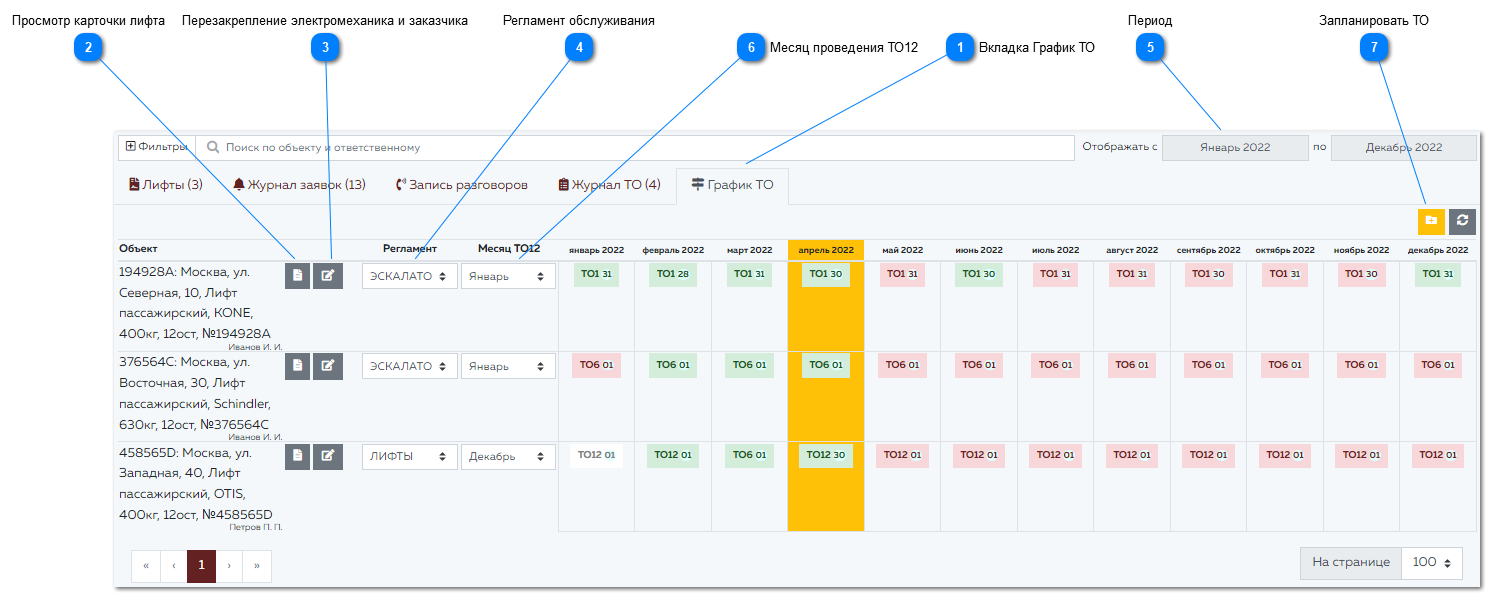1491x596 pixels.
Task: Open regulation dropdown for object 194928A
Action: (x=410, y=276)
